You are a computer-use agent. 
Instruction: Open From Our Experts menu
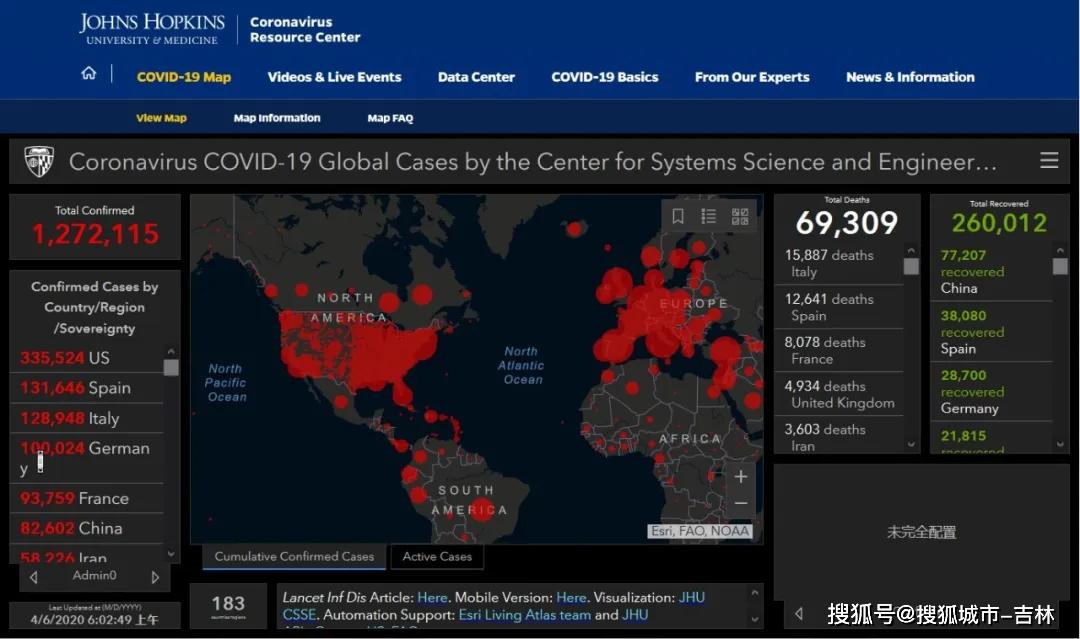[752, 77]
